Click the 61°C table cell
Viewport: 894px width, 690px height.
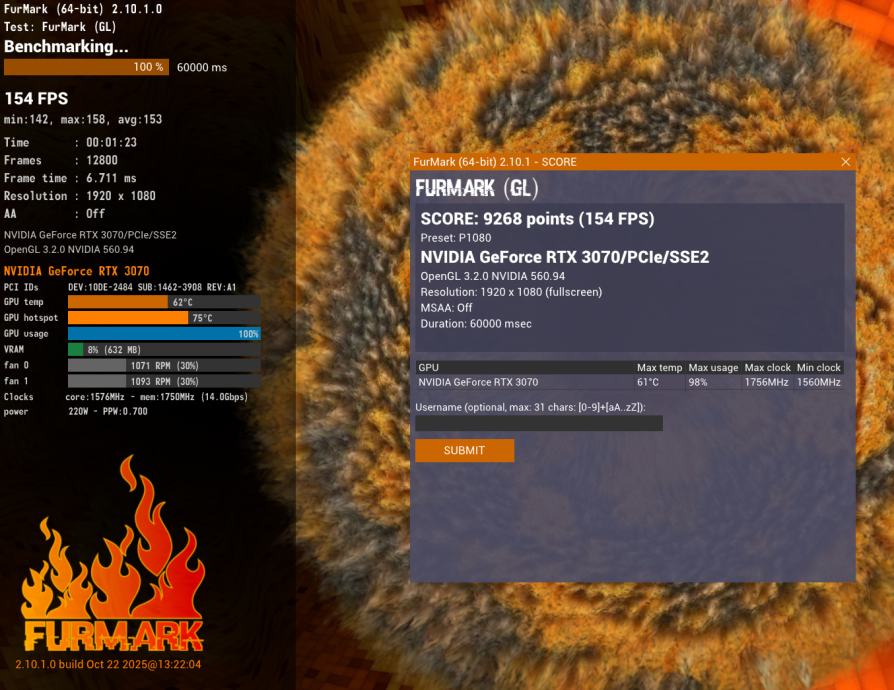point(648,382)
